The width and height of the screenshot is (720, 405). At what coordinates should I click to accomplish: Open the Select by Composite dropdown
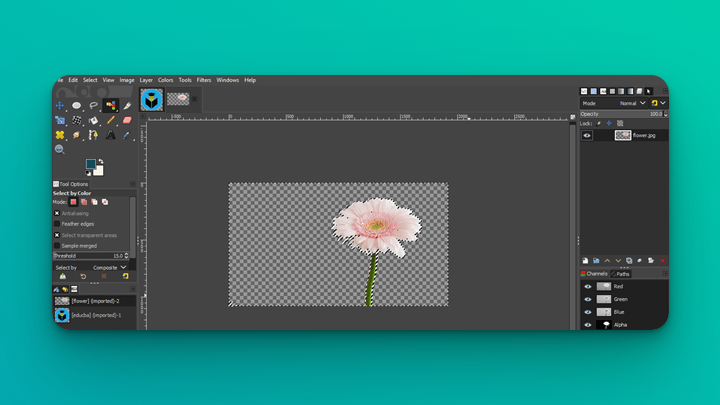(109, 268)
